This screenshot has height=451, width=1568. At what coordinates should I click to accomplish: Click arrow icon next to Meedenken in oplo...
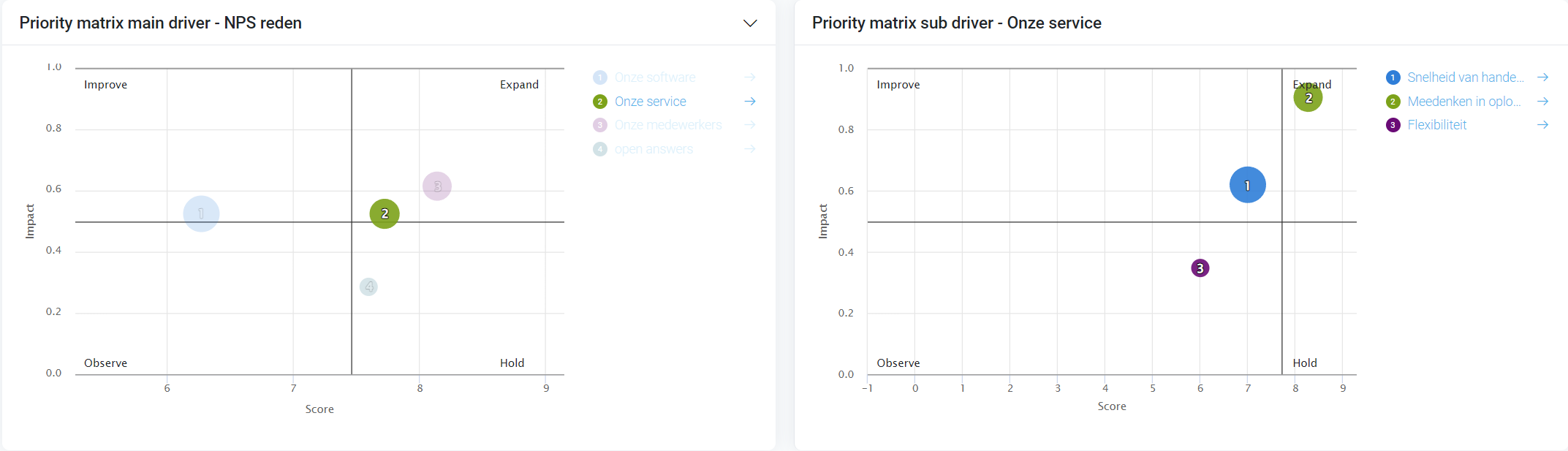(1542, 102)
